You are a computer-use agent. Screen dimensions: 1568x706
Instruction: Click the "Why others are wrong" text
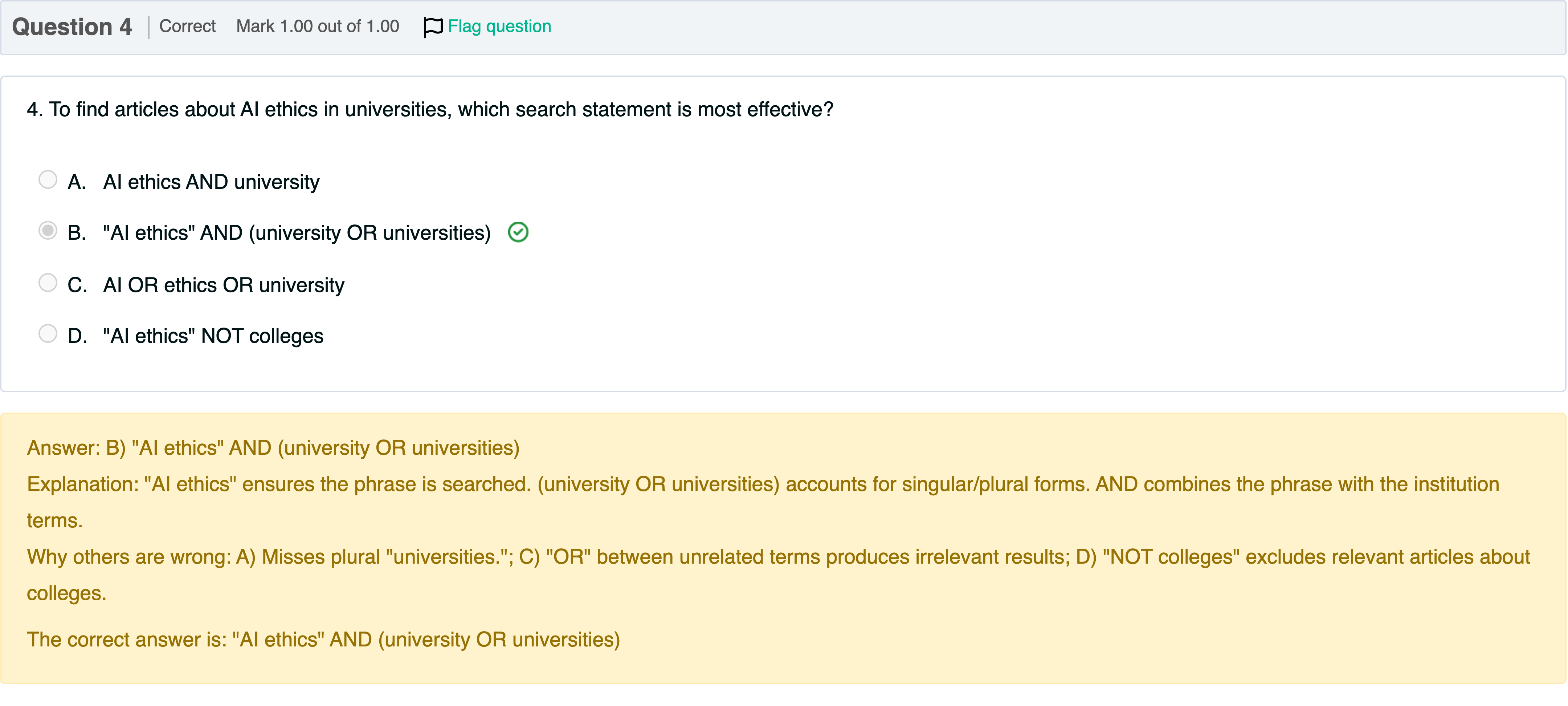point(777,557)
